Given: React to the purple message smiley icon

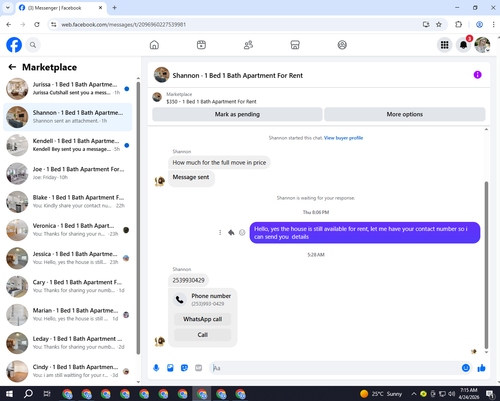Looking at the screenshot, I should pyautogui.click(x=242, y=232).
